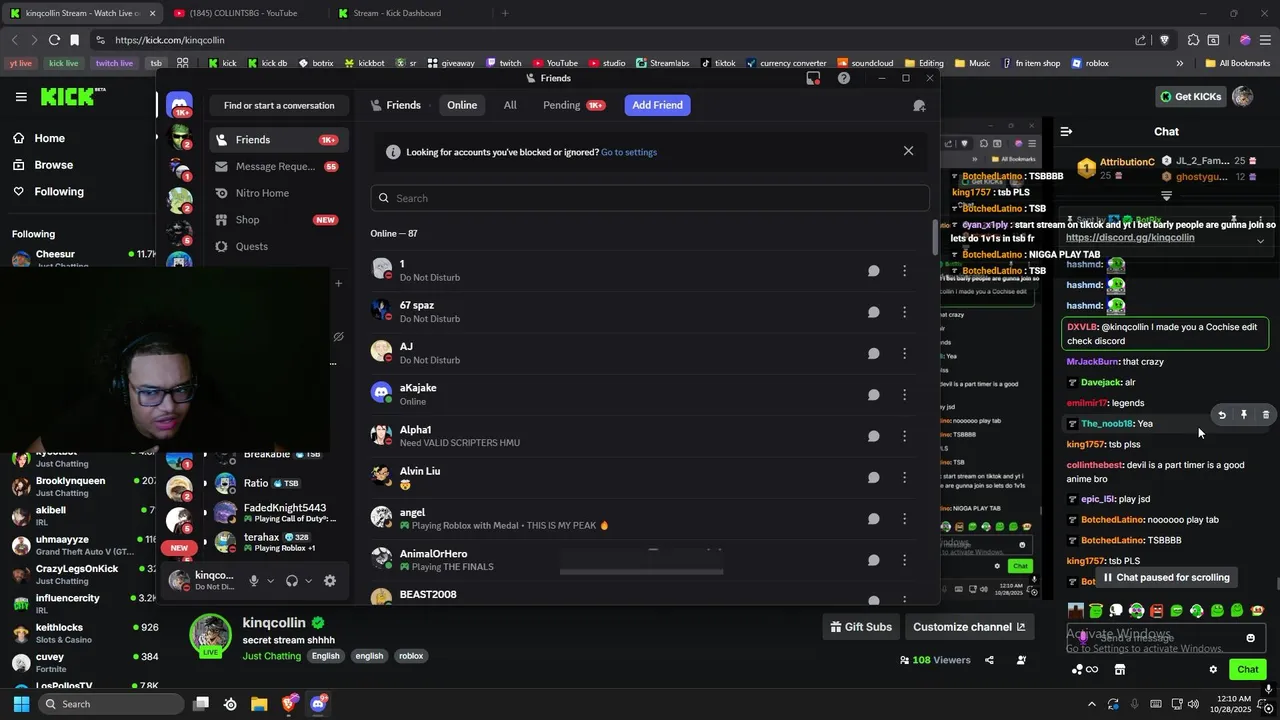The height and width of the screenshot is (720, 1280).
Task: Open Discord Help question mark icon
Action: click(x=844, y=78)
